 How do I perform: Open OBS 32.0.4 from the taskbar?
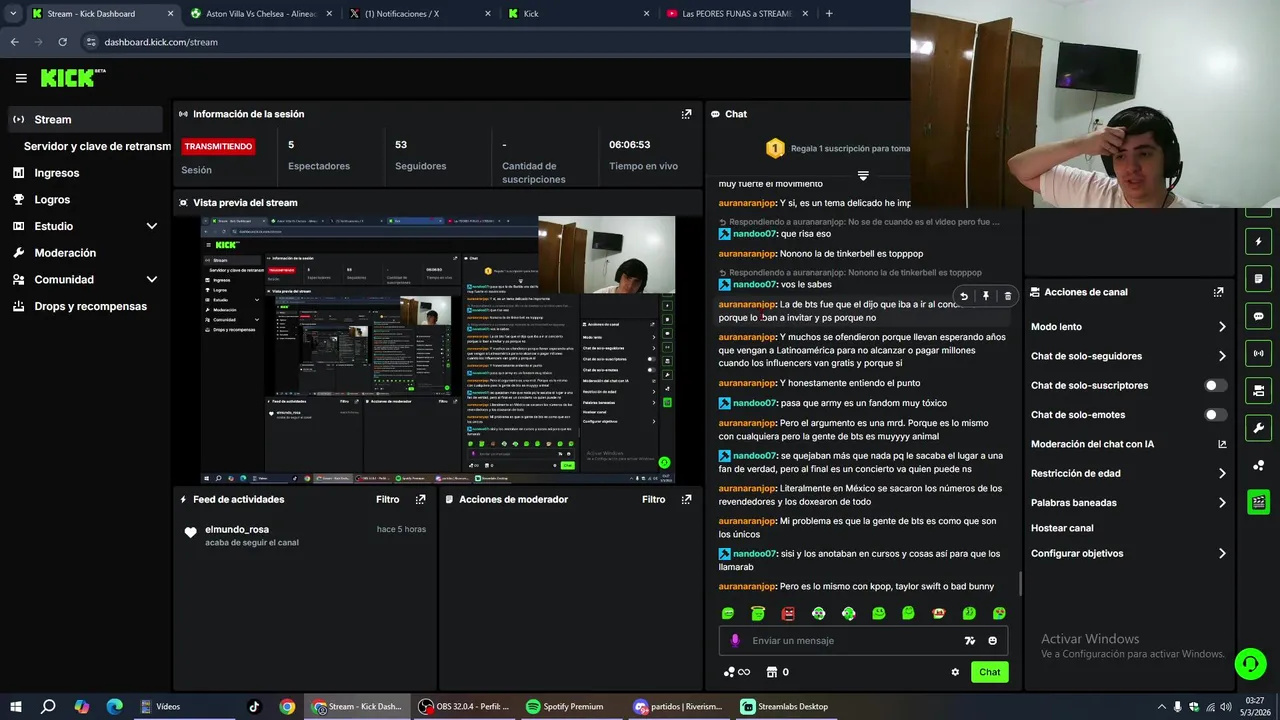(465, 706)
